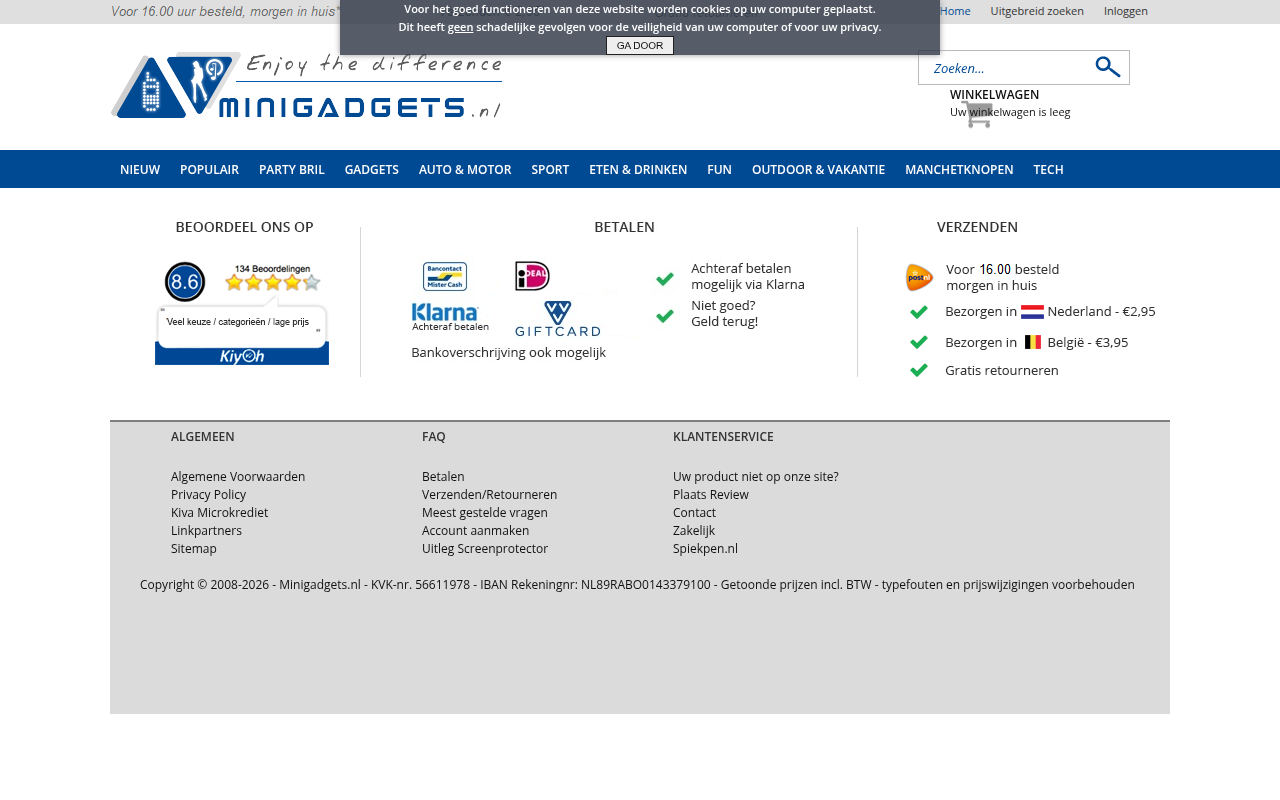Image resolution: width=1280 pixels, height=800 pixels.
Task: Click the search magnifier icon
Action: pos(1107,67)
